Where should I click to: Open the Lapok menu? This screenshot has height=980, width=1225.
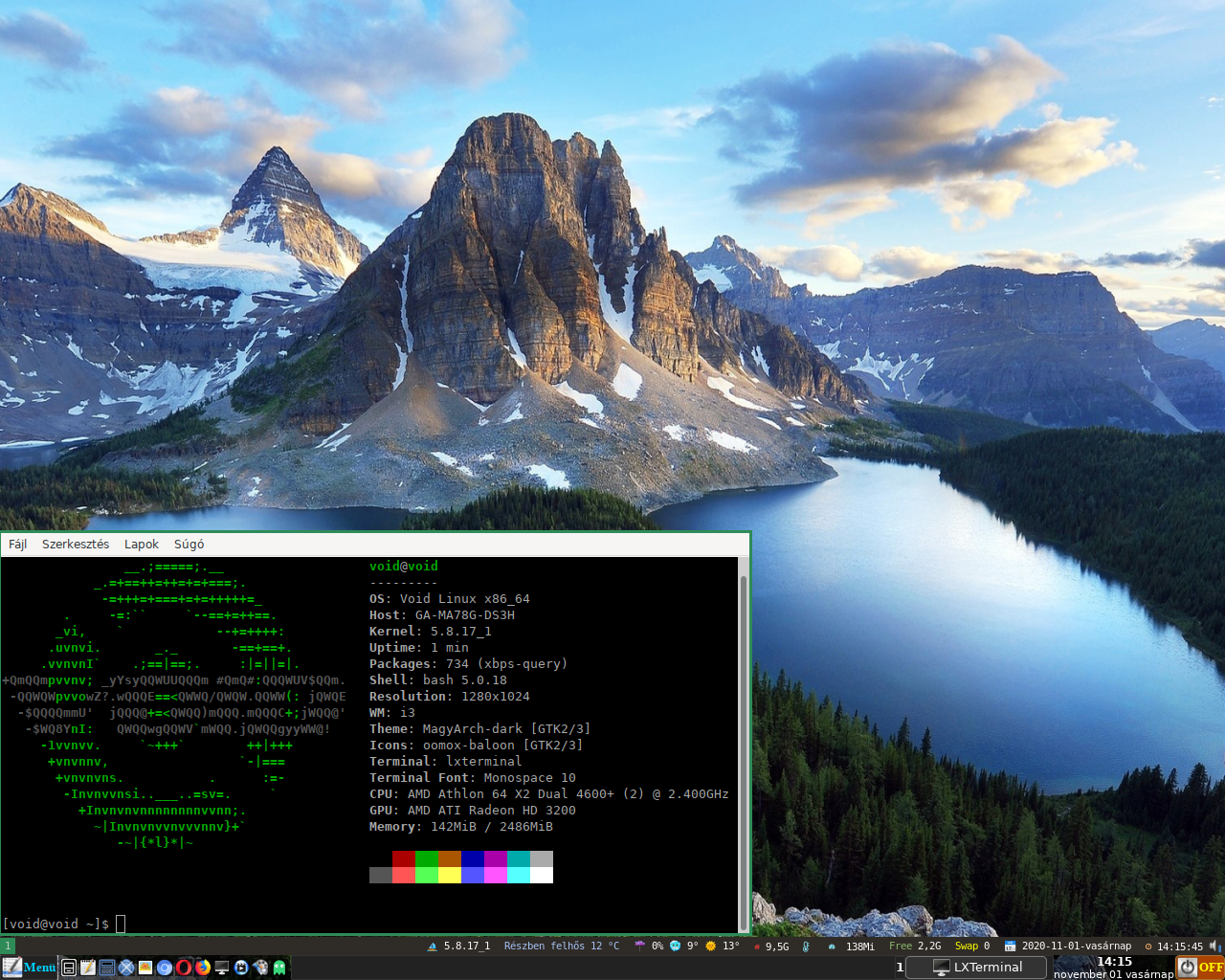coord(142,544)
